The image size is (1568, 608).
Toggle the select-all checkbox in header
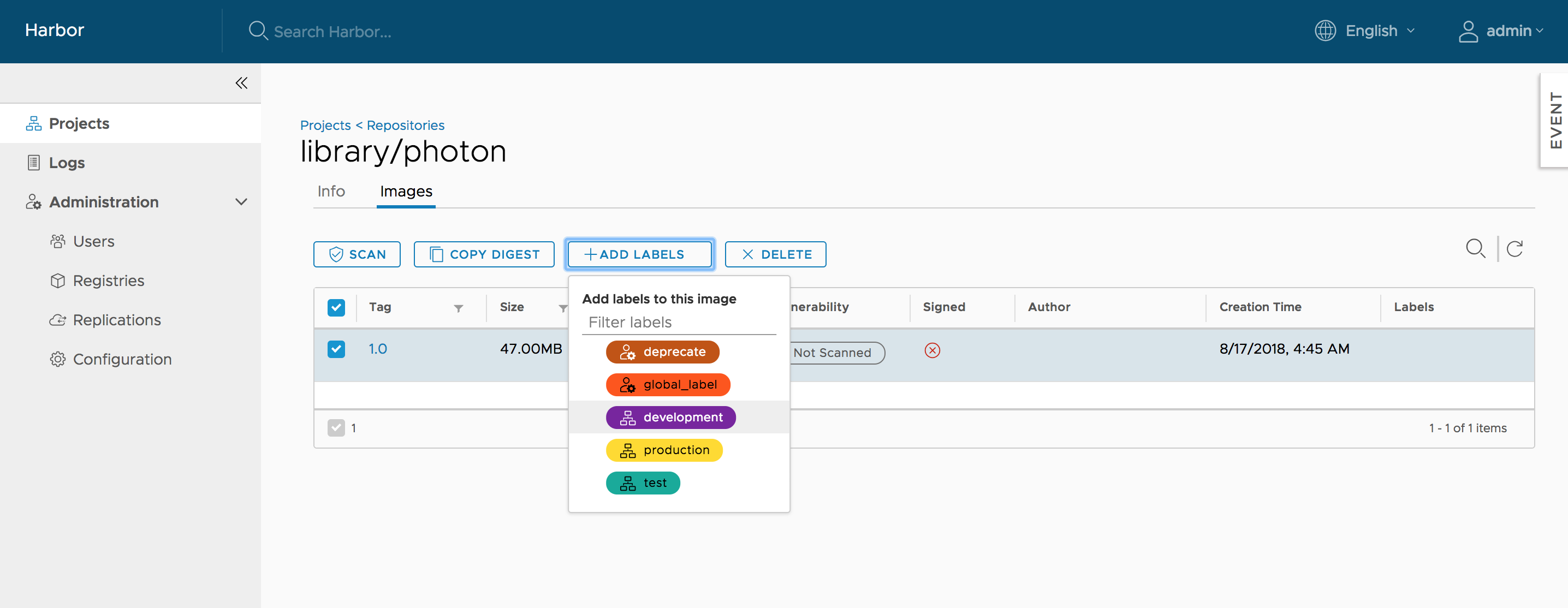click(x=336, y=307)
